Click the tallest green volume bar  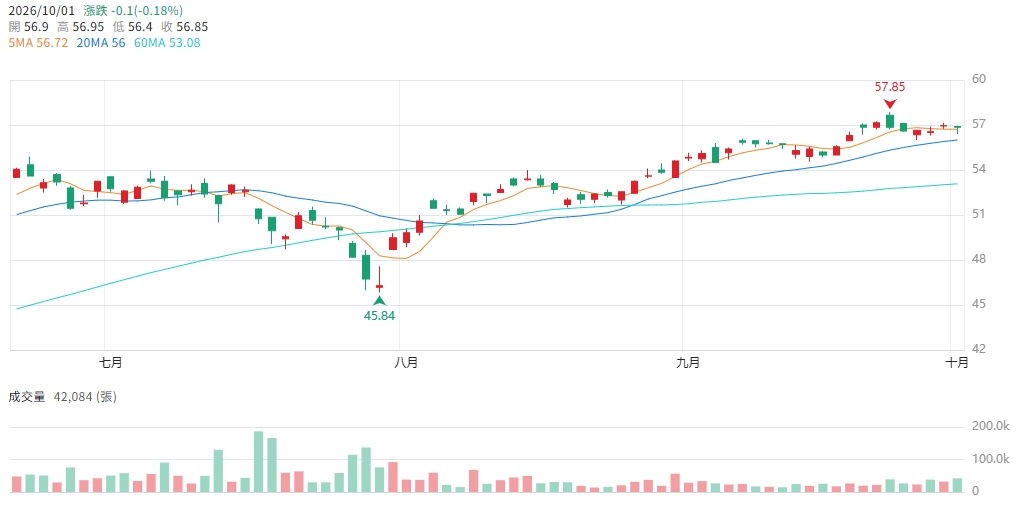click(259, 462)
